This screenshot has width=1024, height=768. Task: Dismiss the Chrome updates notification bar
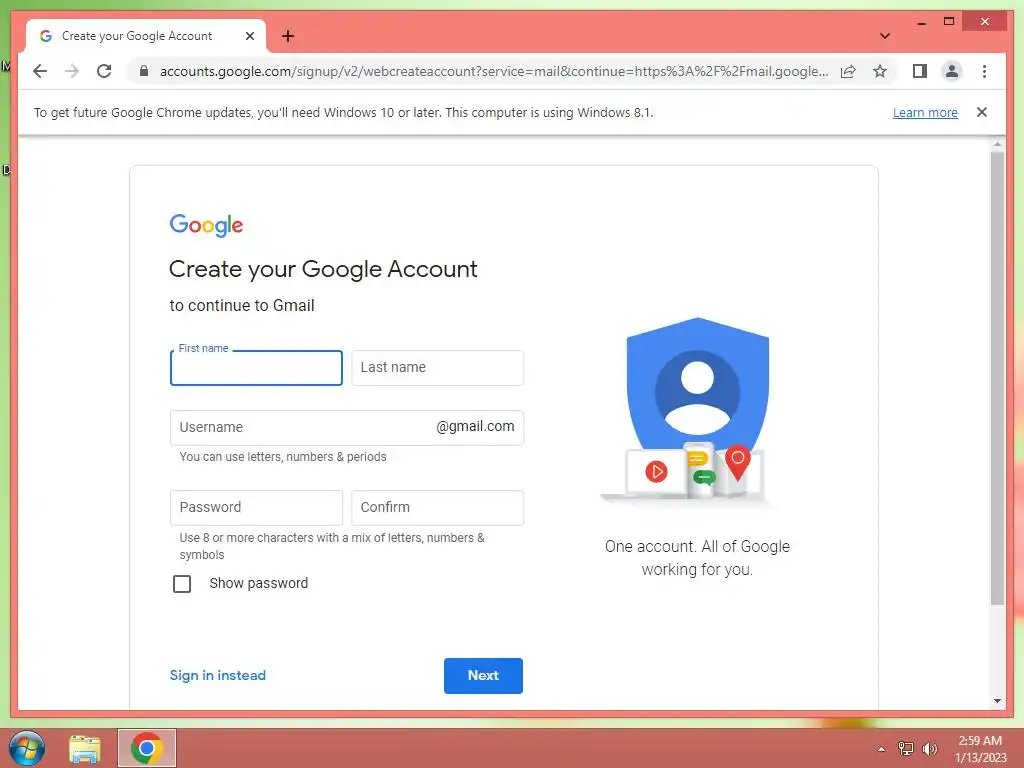(x=982, y=112)
